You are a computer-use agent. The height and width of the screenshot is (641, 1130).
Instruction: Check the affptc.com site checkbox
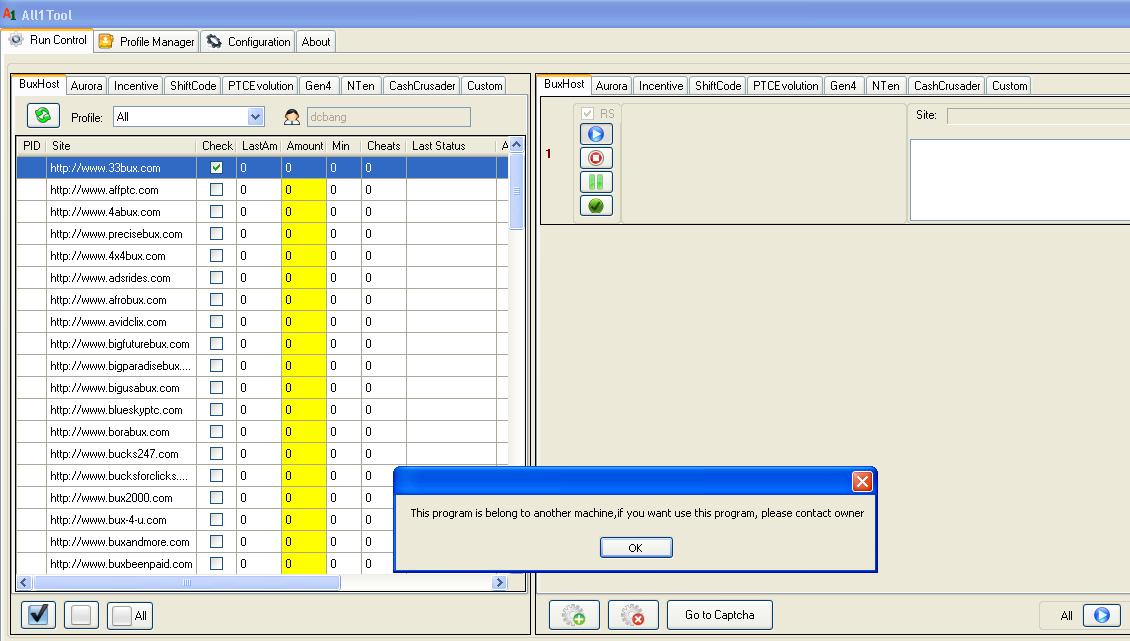click(x=216, y=190)
